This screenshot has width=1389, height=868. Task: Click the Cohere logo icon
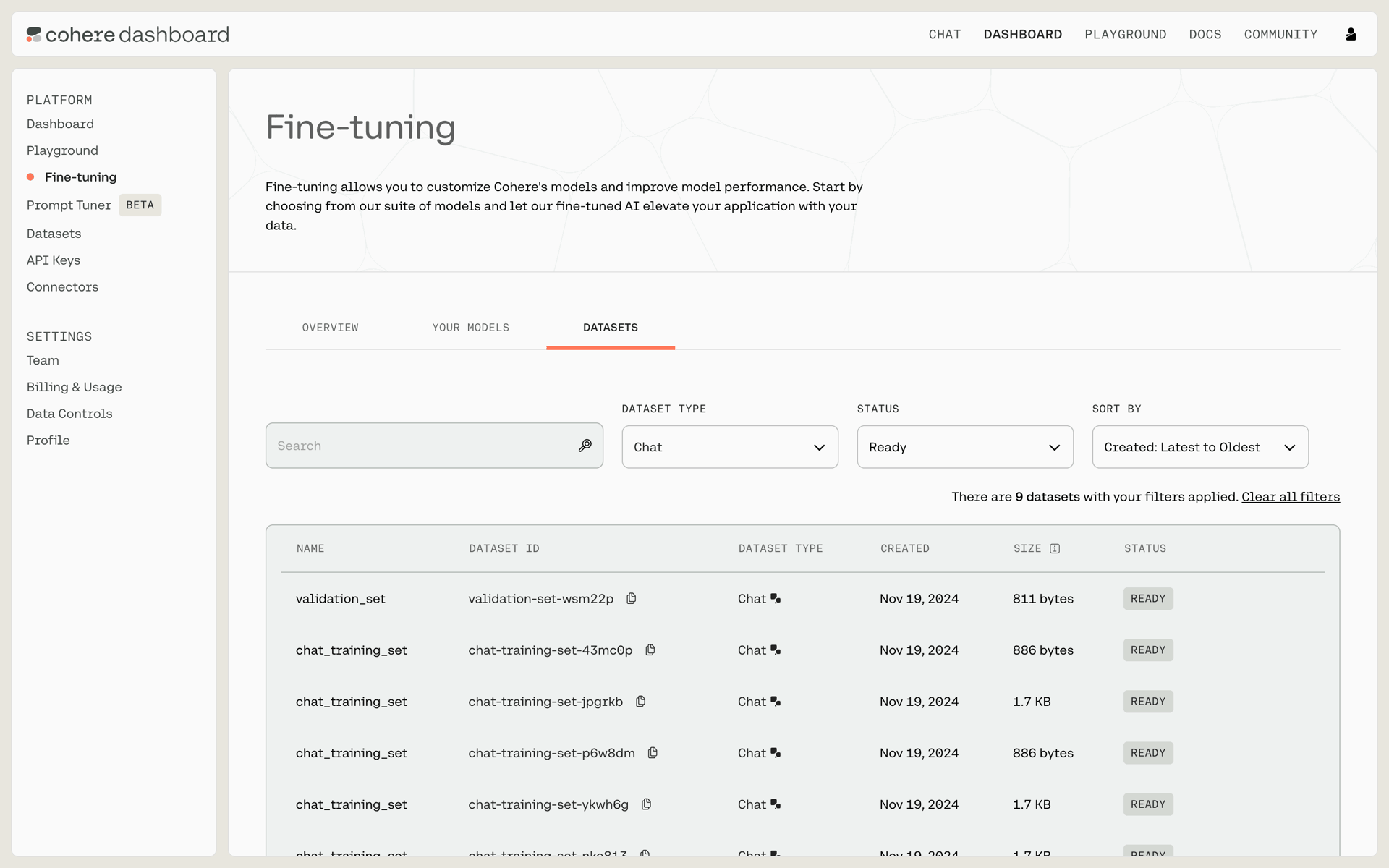click(x=34, y=34)
